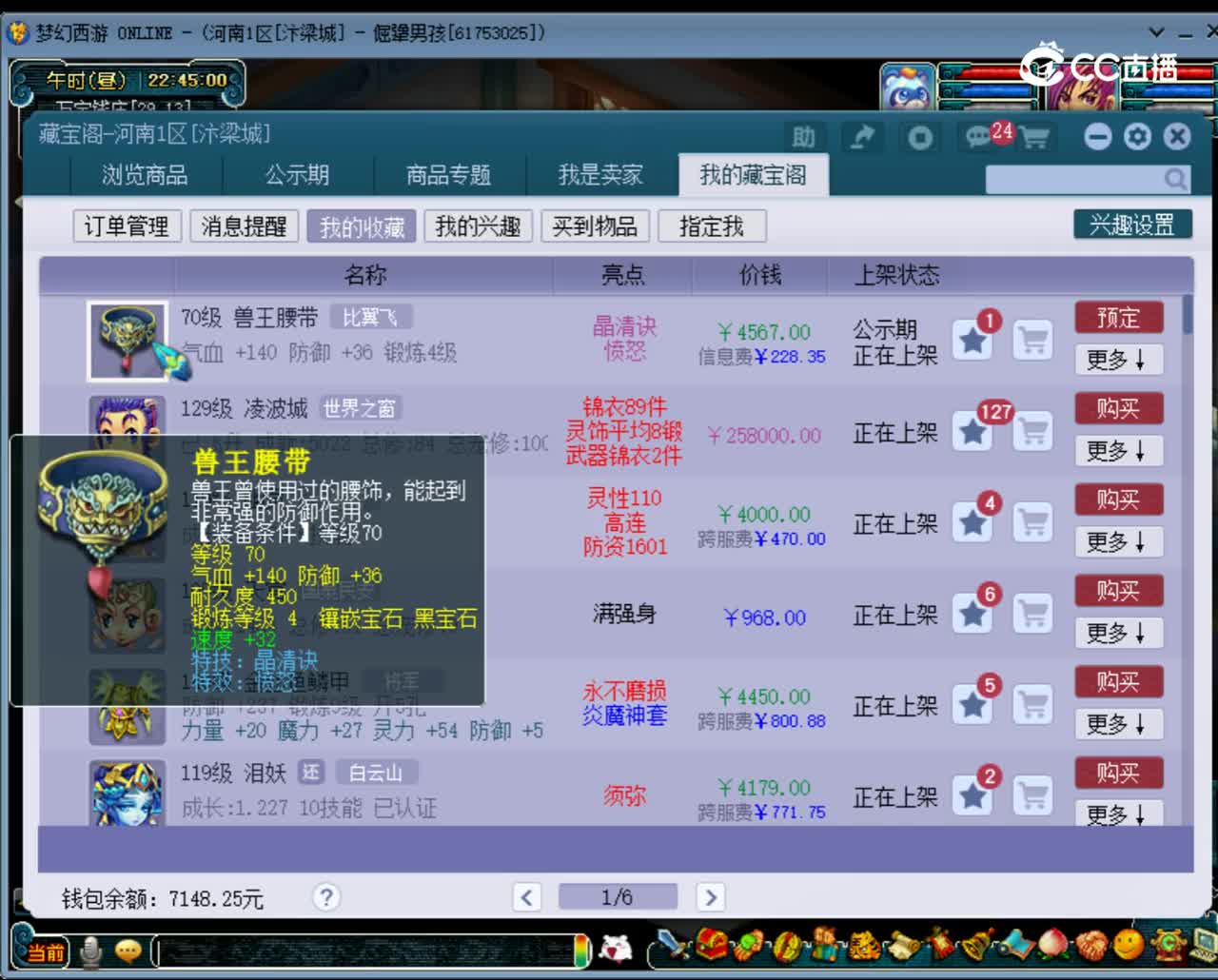Click 兴趣设置 button
The width and height of the screenshot is (1218, 980).
1132,225
